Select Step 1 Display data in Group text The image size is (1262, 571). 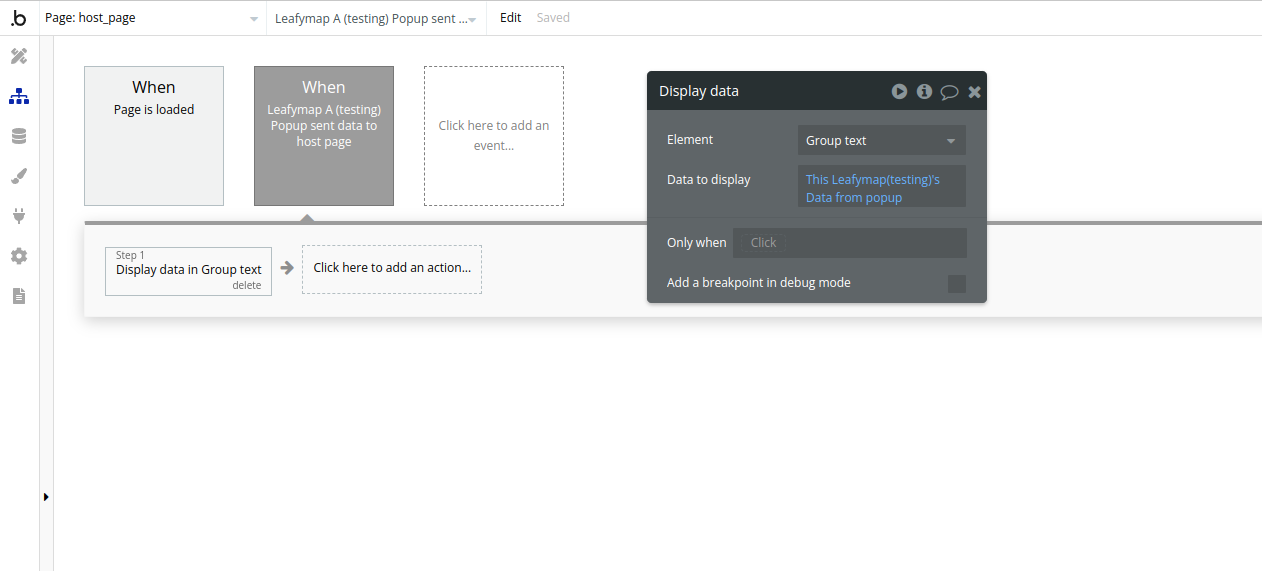point(188,270)
